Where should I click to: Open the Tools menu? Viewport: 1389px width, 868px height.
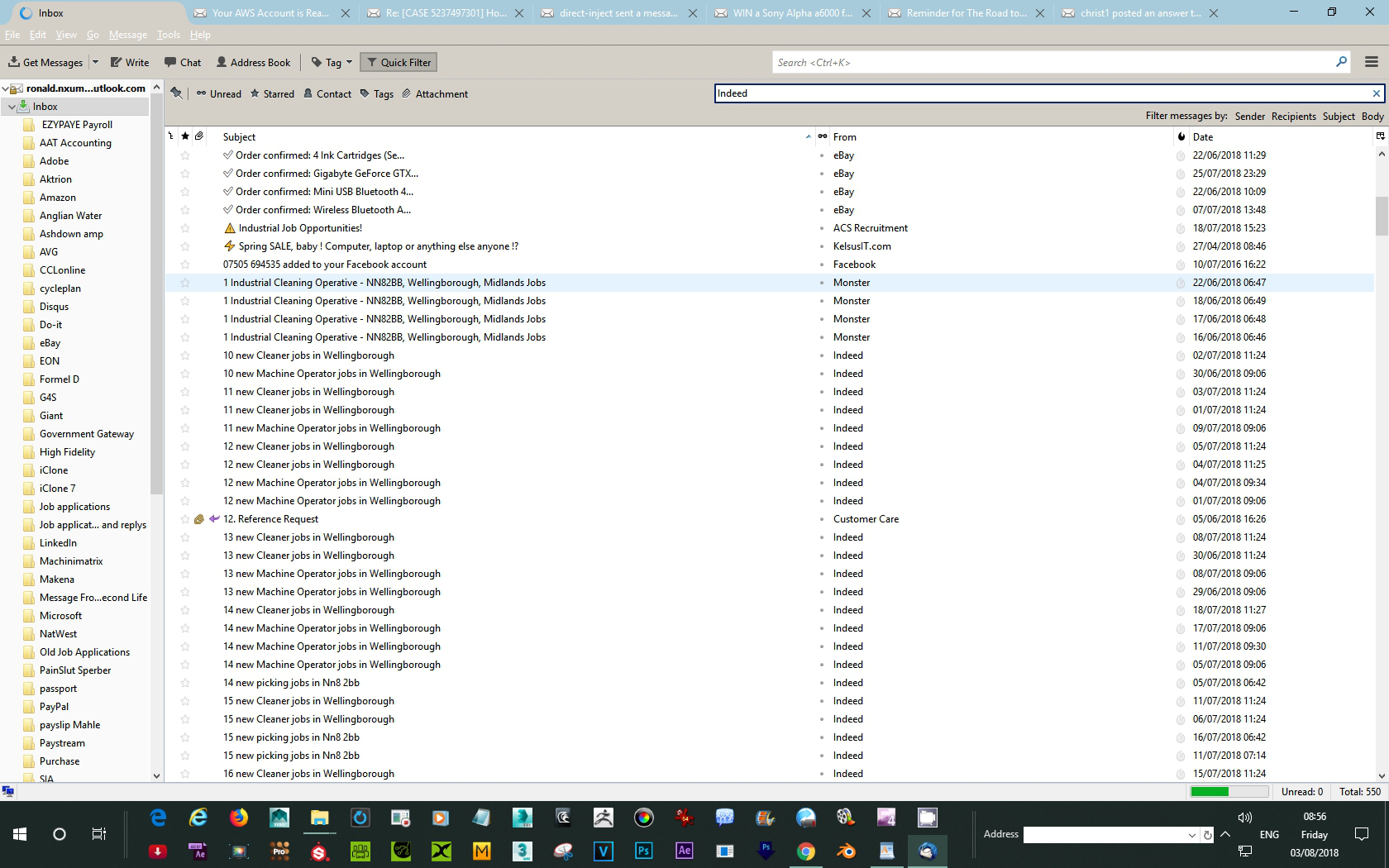click(169, 35)
